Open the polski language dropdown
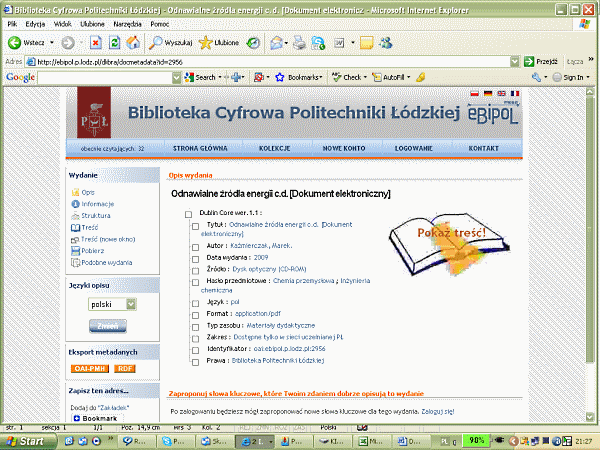Screen dimensions: 600x450 [112, 304]
